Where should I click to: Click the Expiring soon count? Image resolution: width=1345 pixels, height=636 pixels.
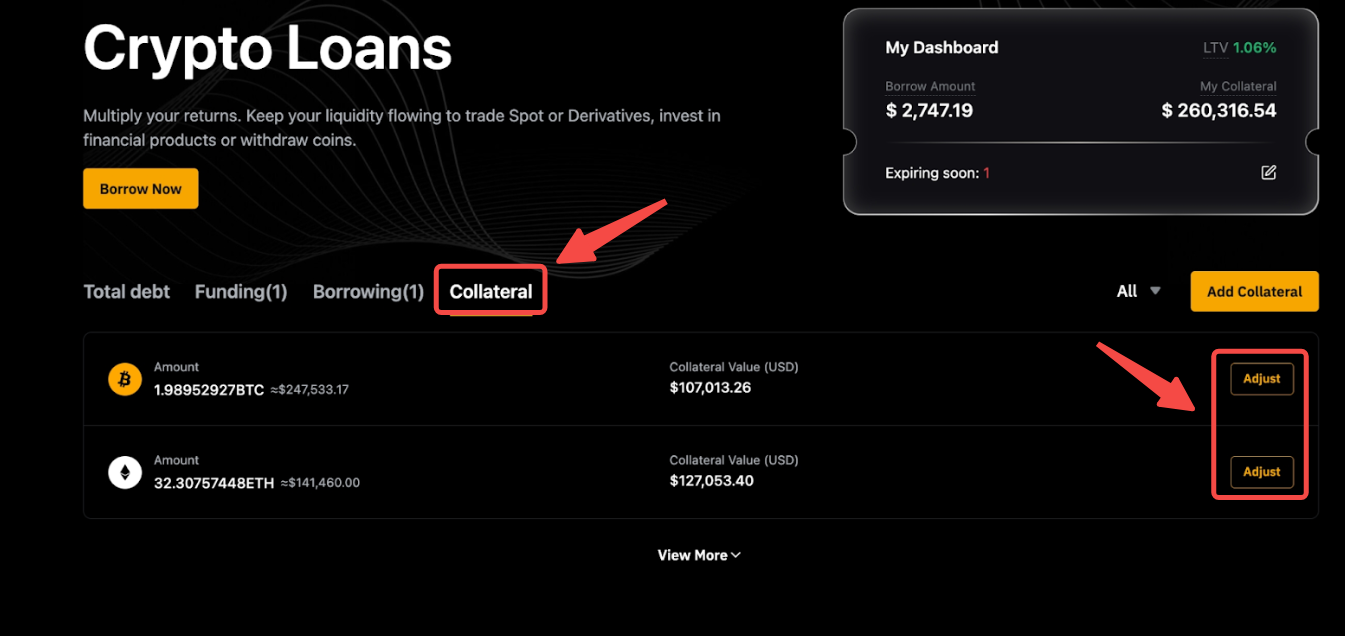986,173
